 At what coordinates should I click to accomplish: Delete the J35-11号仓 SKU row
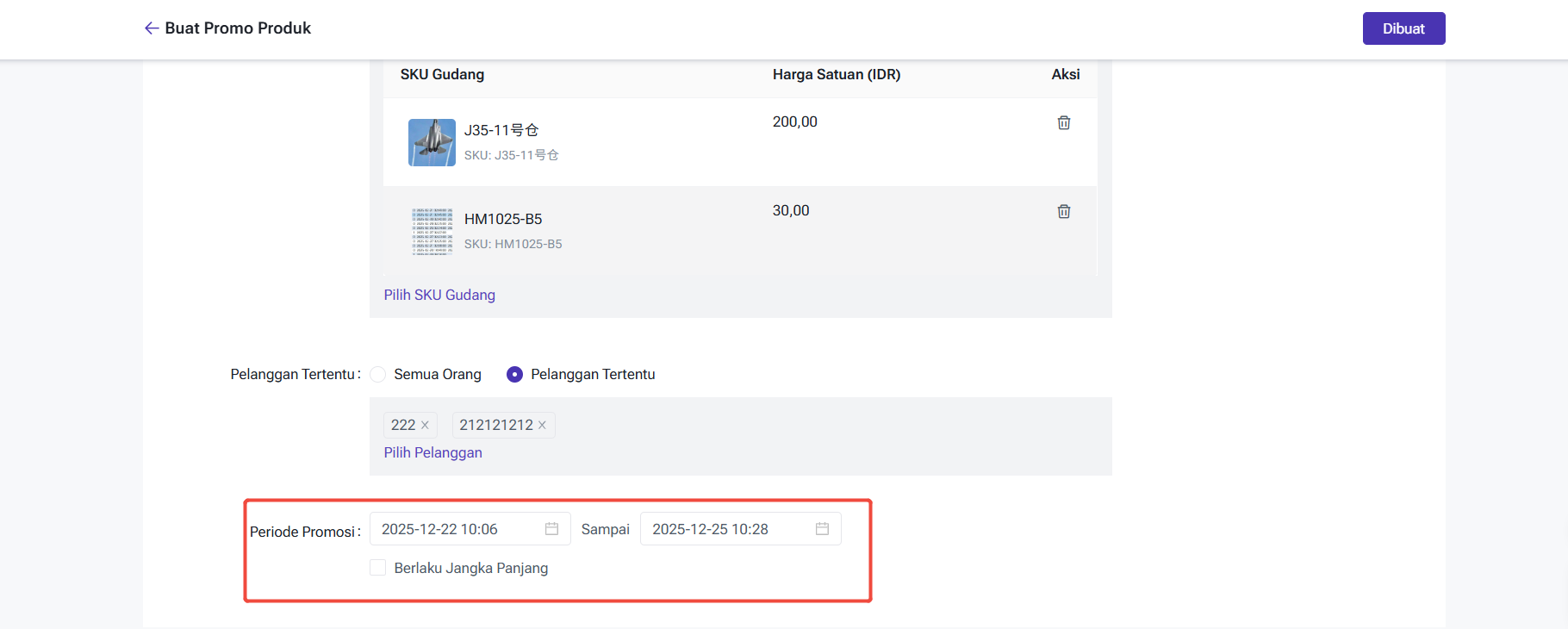[x=1064, y=122]
